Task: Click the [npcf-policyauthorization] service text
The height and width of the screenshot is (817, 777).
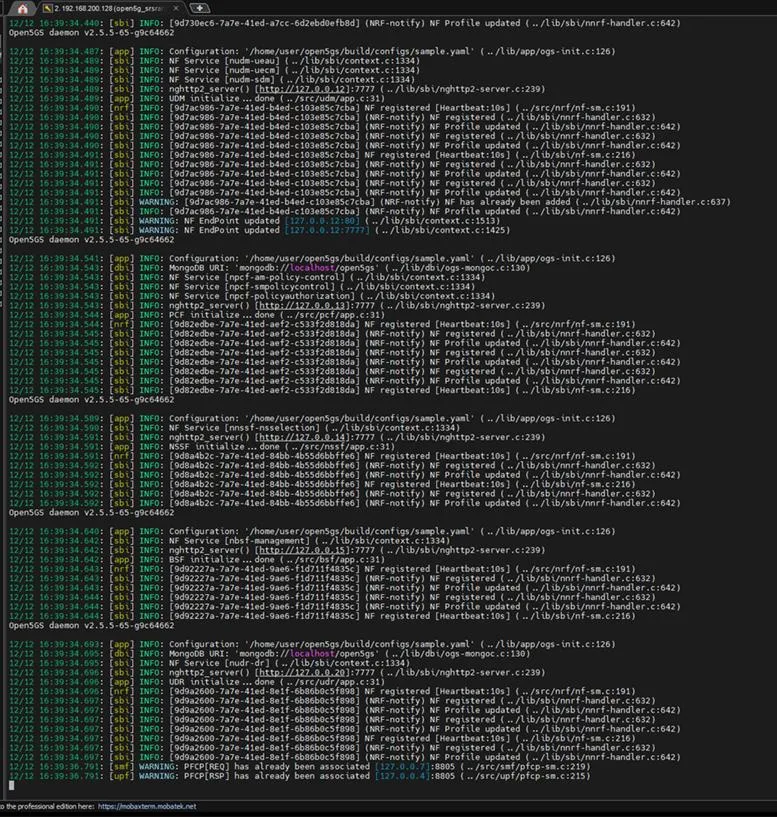Action: pyautogui.click(x=290, y=296)
